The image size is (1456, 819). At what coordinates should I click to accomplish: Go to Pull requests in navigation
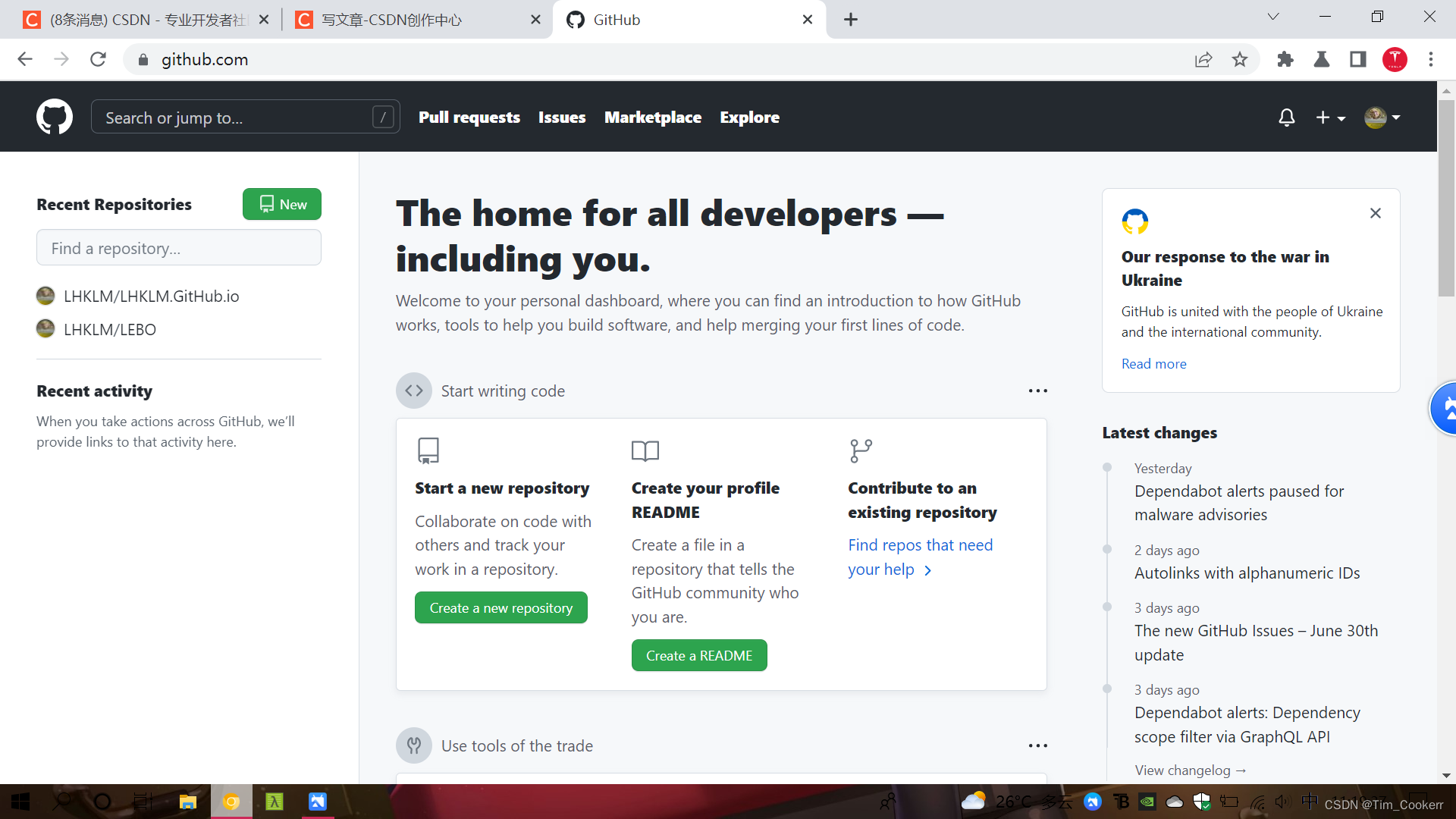pos(469,118)
